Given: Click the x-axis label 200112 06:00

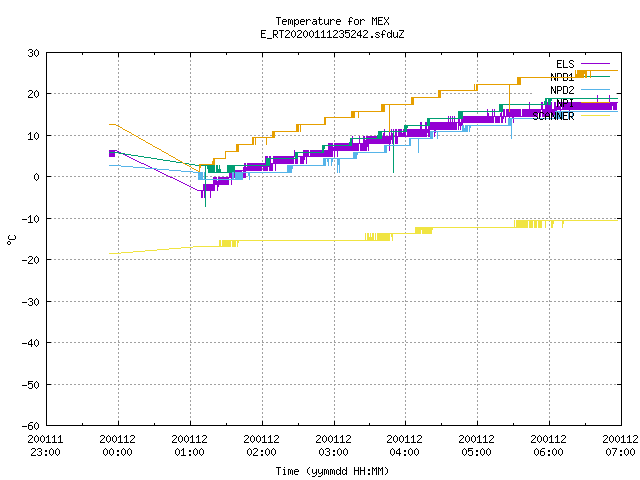Looking at the screenshot, I should coord(549,446).
